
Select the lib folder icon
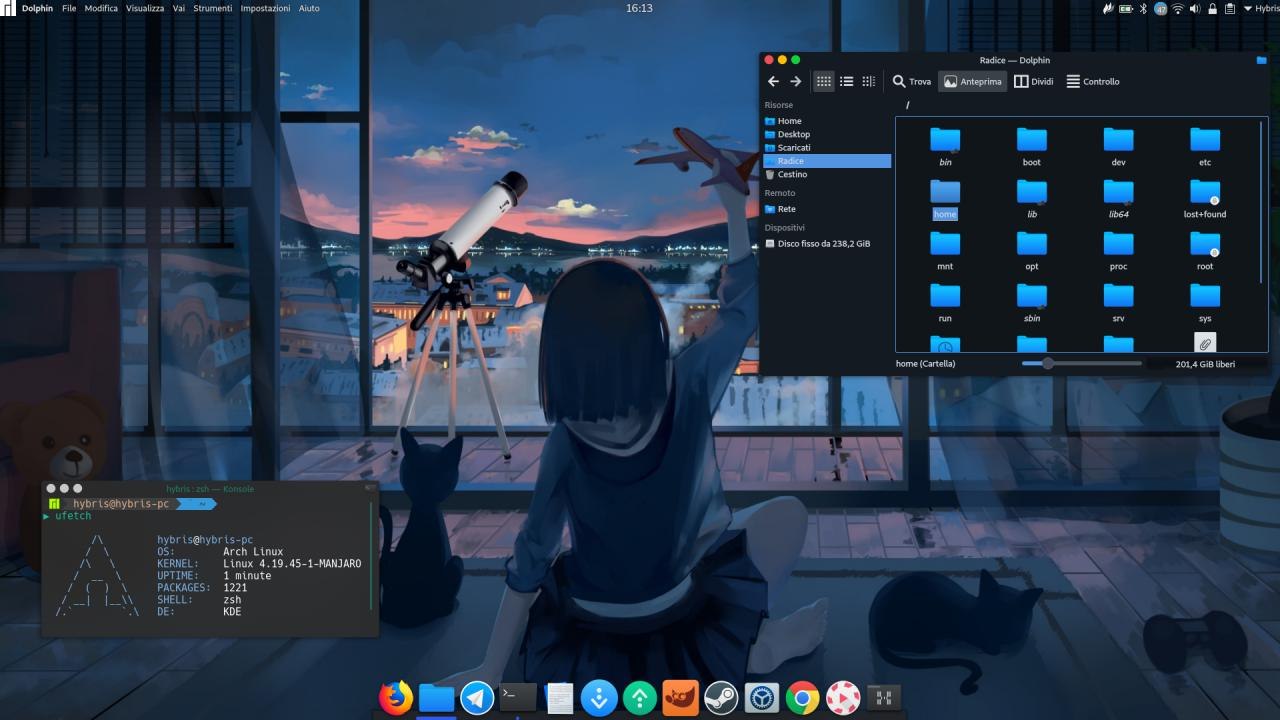point(1032,192)
